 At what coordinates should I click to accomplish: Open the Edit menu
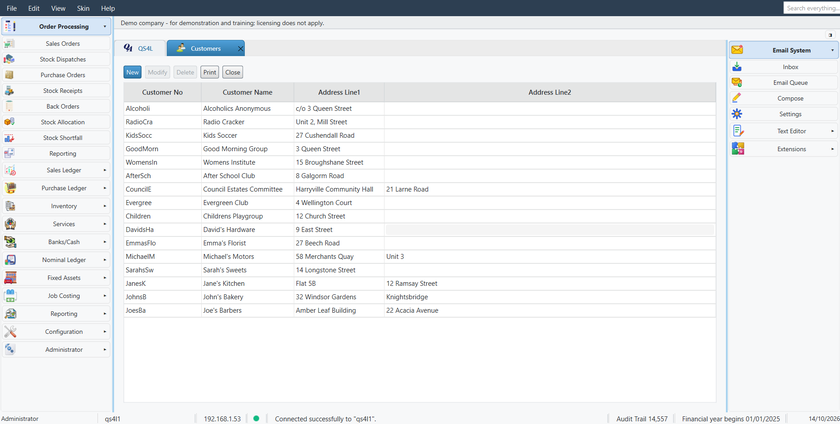click(34, 9)
